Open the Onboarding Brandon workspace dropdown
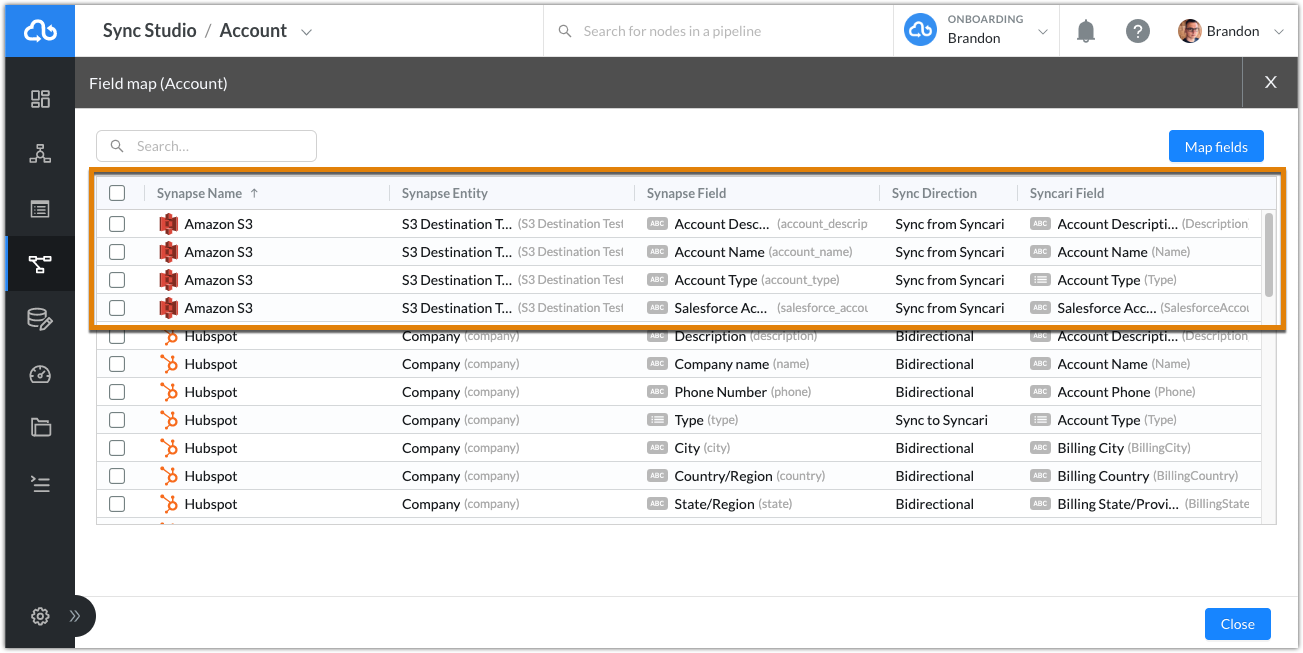This screenshot has height=653, width=1303. coord(1043,32)
